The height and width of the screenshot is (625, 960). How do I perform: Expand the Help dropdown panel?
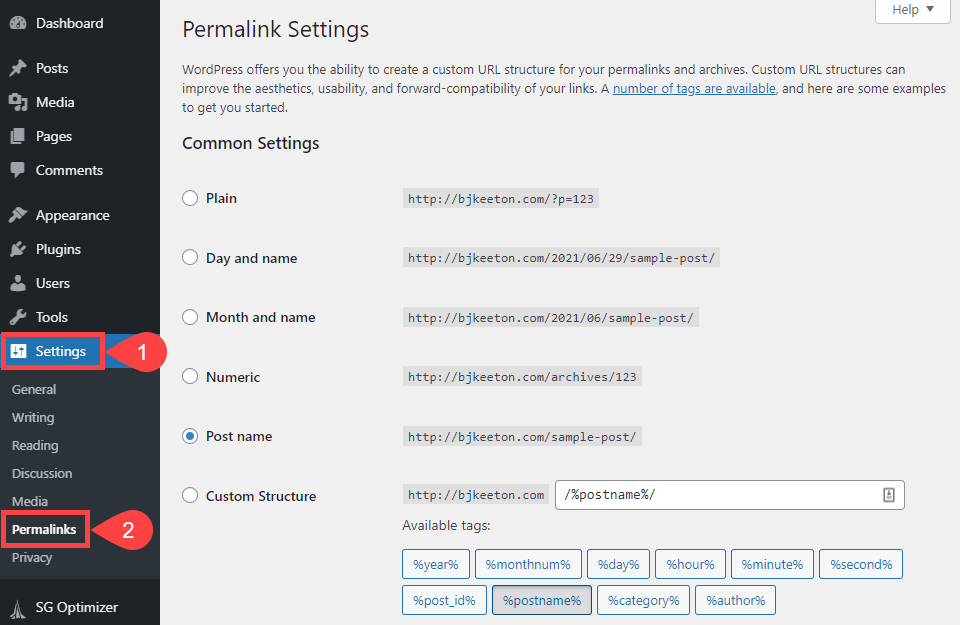pyautogui.click(x=911, y=10)
